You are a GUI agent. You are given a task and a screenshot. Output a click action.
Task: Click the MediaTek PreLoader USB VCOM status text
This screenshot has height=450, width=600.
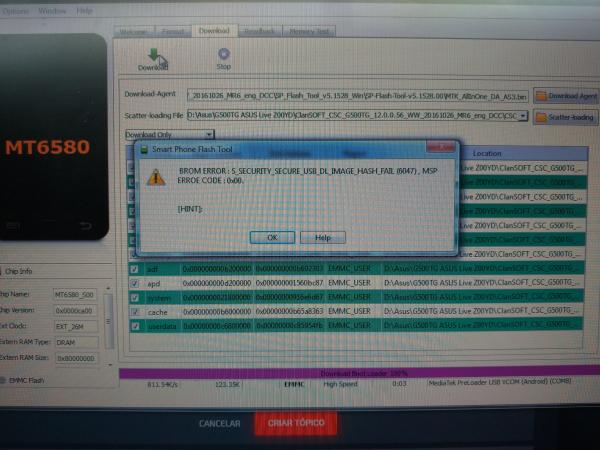(x=500, y=382)
